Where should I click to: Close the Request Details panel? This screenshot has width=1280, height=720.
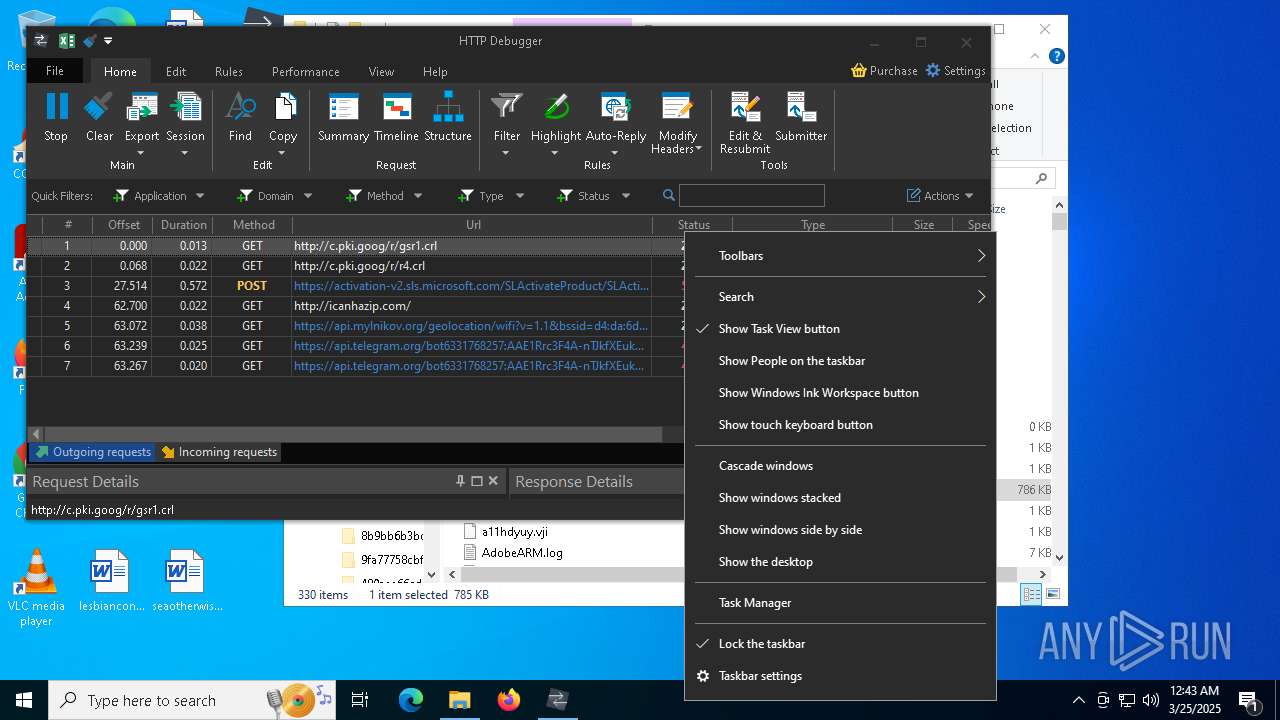[x=493, y=481]
